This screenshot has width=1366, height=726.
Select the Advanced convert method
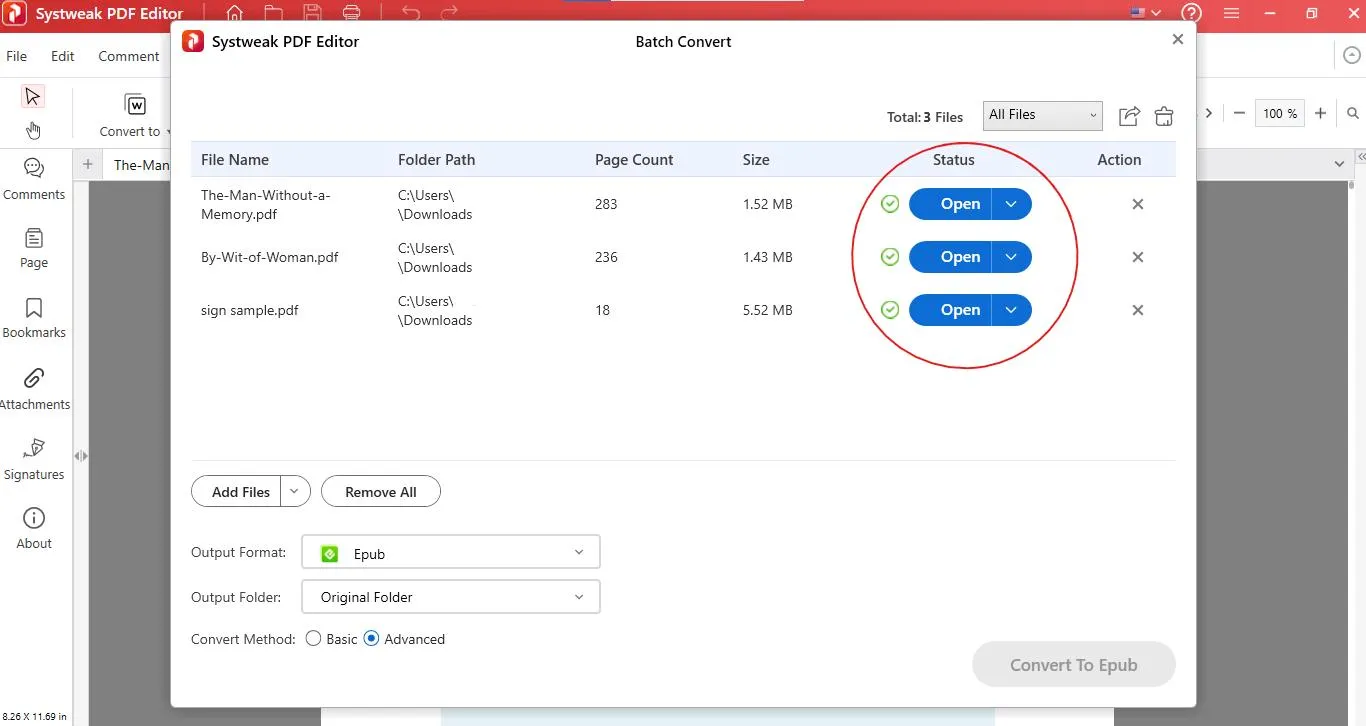click(372, 639)
